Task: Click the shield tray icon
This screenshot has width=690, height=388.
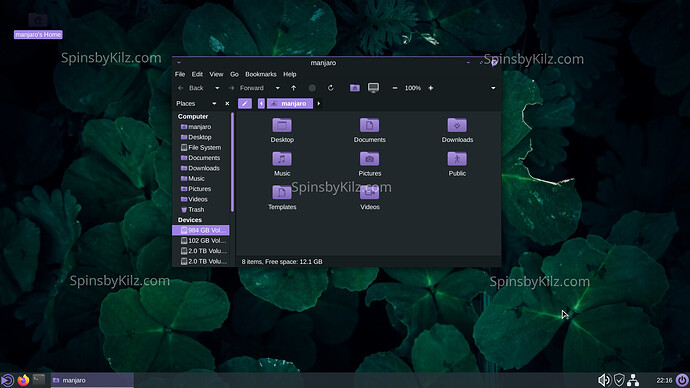Action: 619,380
